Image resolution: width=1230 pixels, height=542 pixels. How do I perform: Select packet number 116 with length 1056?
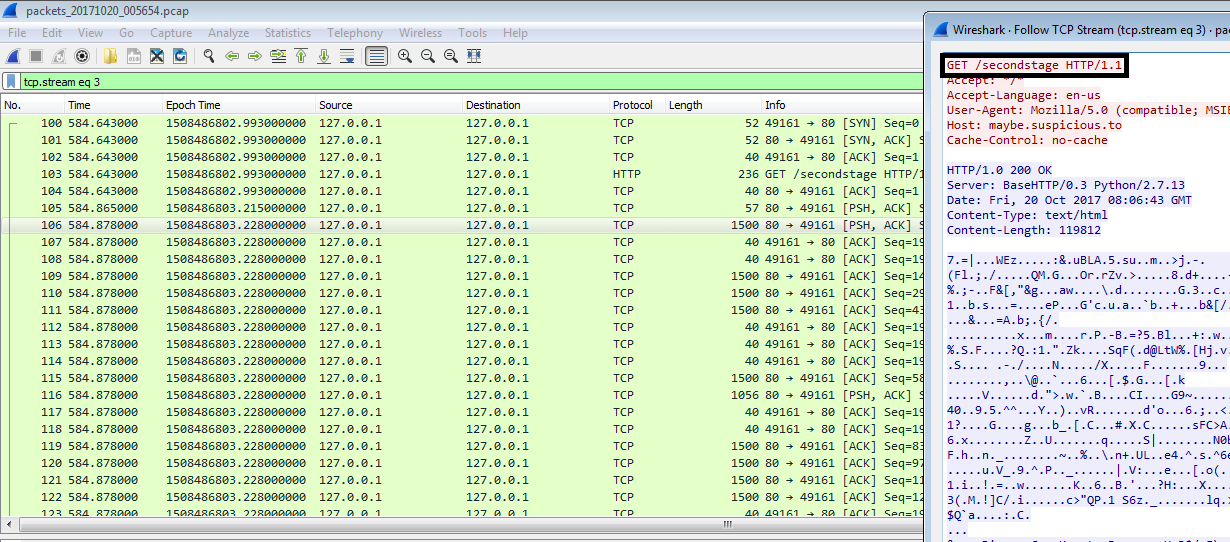click(461, 395)
